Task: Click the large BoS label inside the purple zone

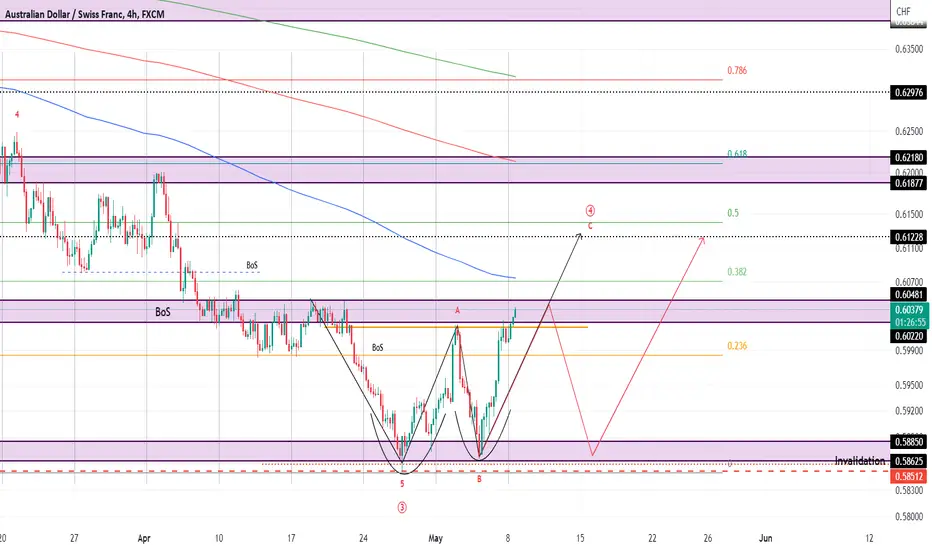Action: [162, 312]
